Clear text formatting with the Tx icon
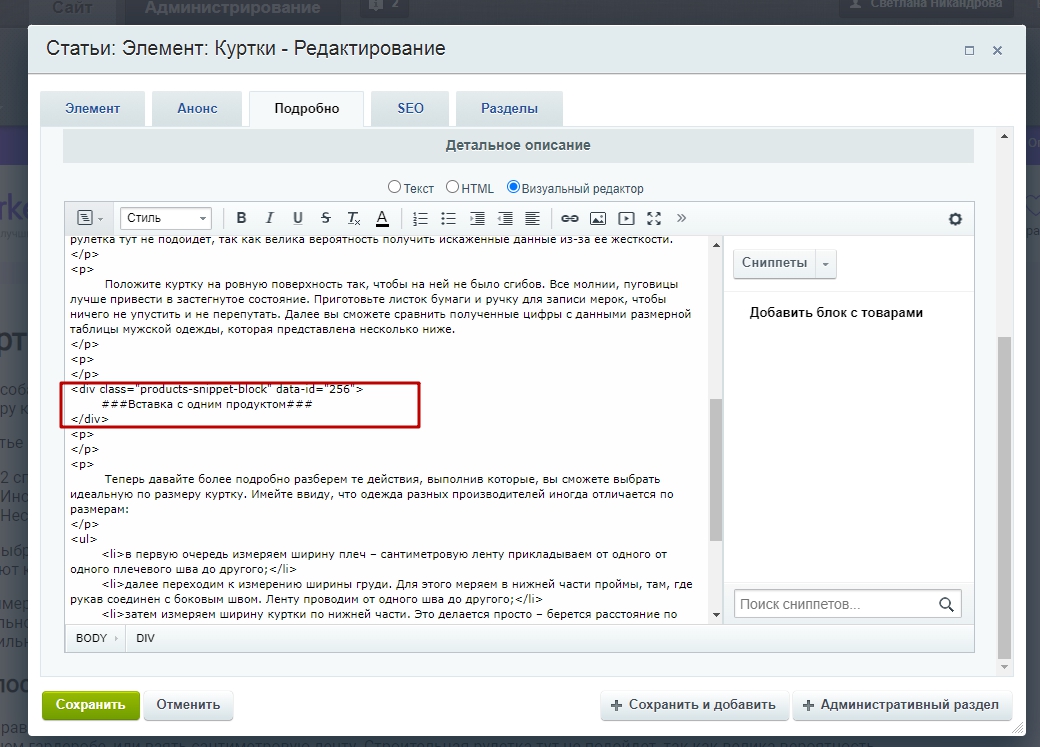This screenshot has height=747, width=1040. pos(354,218)
